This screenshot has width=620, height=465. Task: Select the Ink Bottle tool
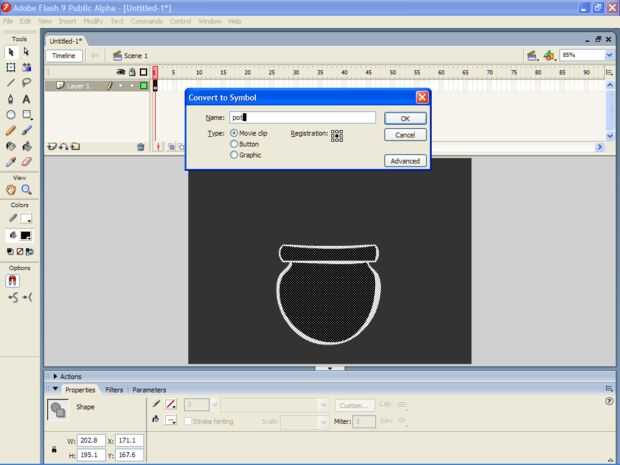(11, 146)
